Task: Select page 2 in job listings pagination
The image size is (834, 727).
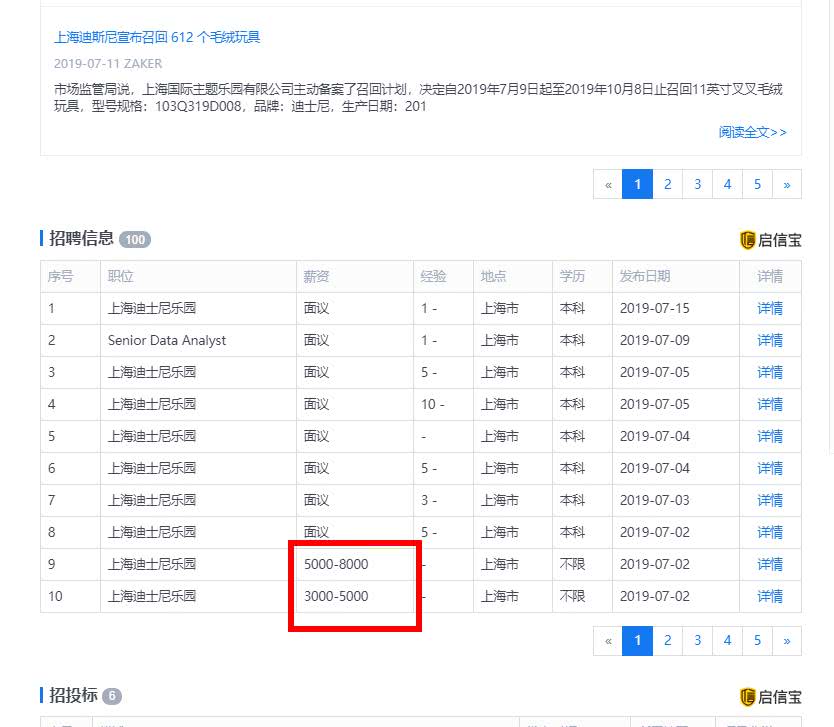Action: click(668, 640)
